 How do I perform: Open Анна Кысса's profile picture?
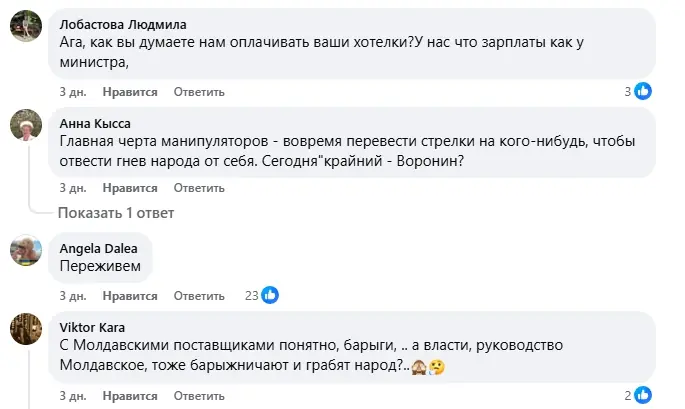click(x=26, y=125)
